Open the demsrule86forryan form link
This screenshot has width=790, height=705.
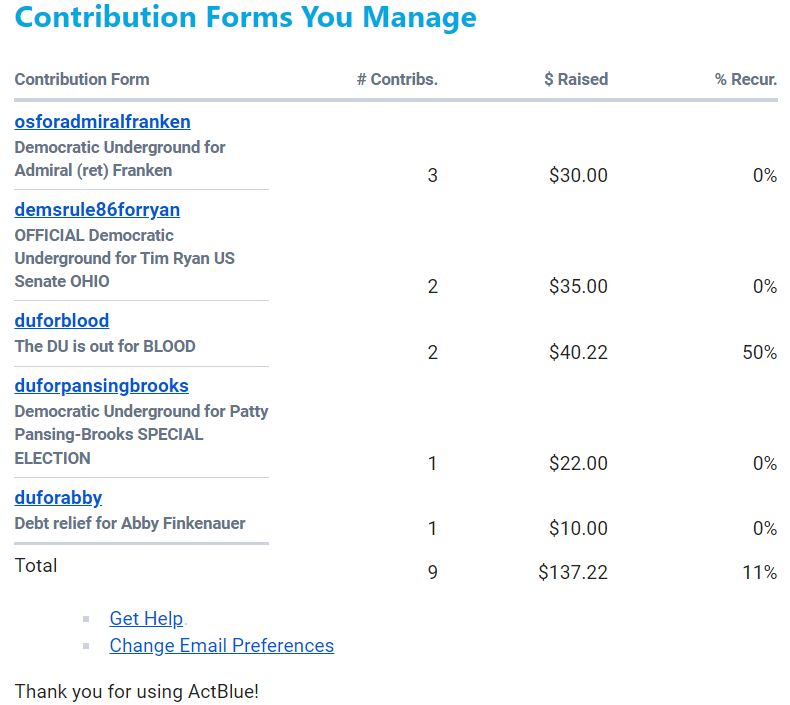click(97, 210)
